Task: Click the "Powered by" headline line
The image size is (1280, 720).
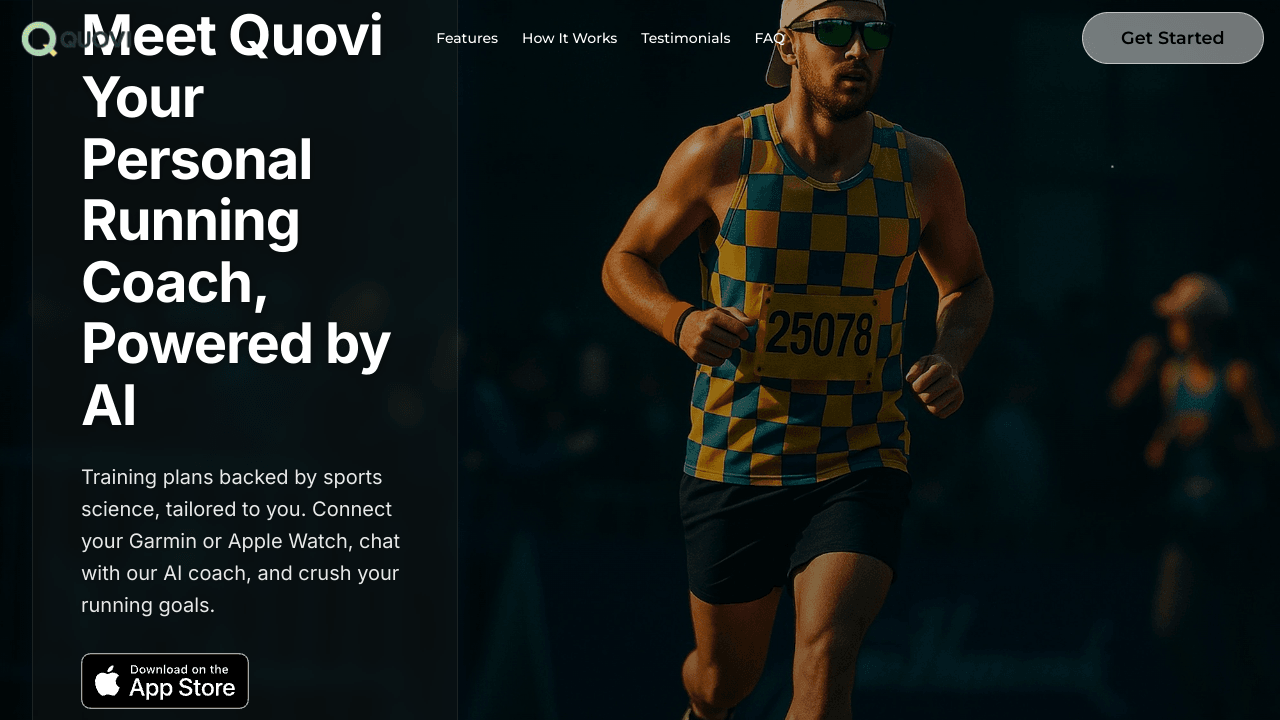Action: point(236,344)
